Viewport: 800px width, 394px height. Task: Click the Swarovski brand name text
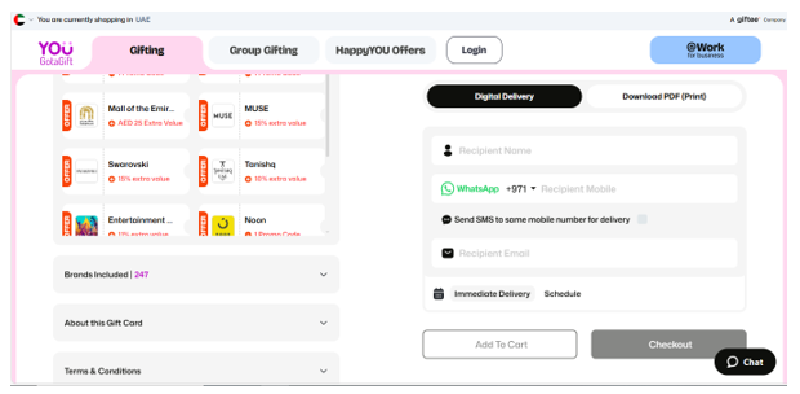[128, 164]
